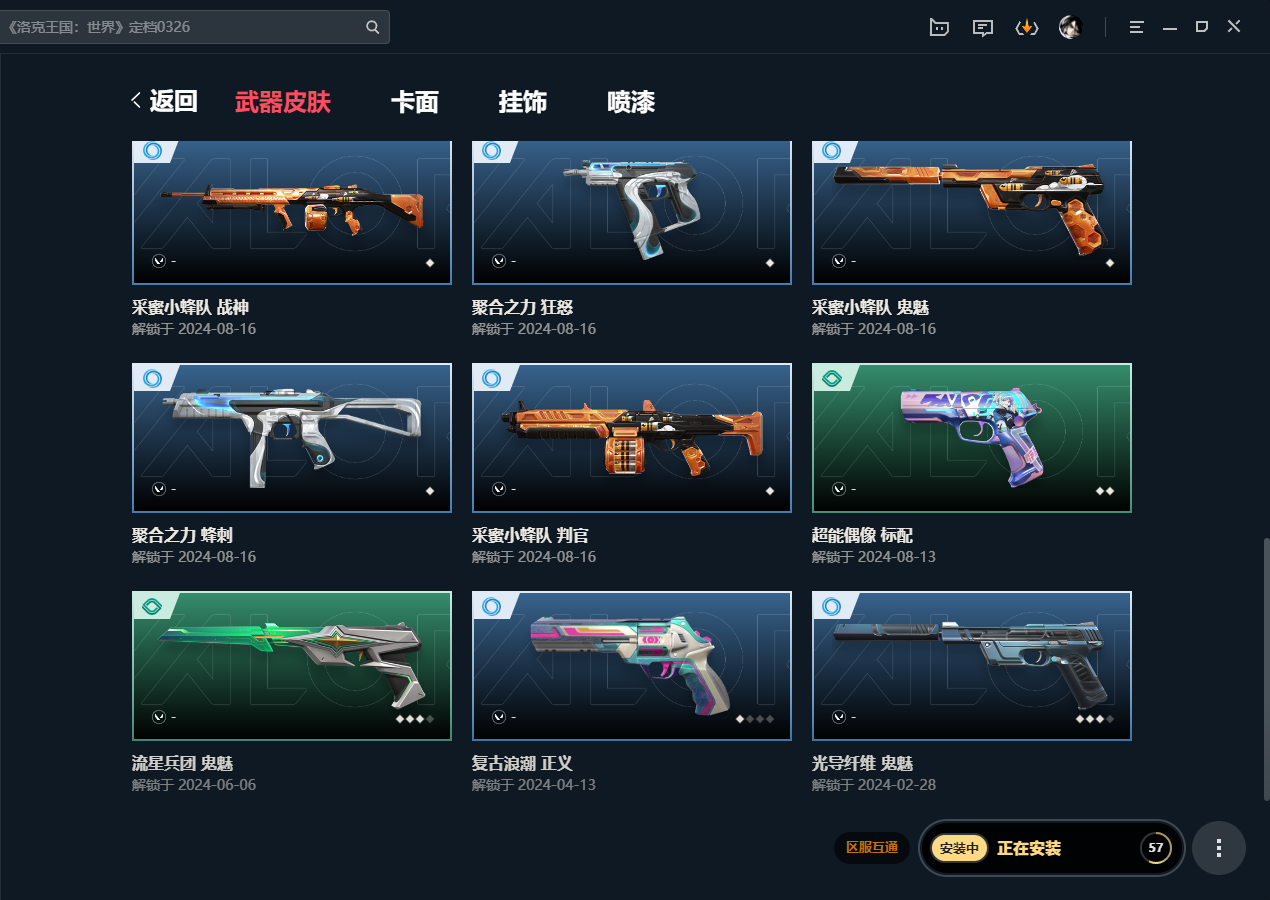Image resolution: width=1270 pixels, height=900 pixels.
Task: Click the orange download manager icon
Action: tap(1027, 27)
